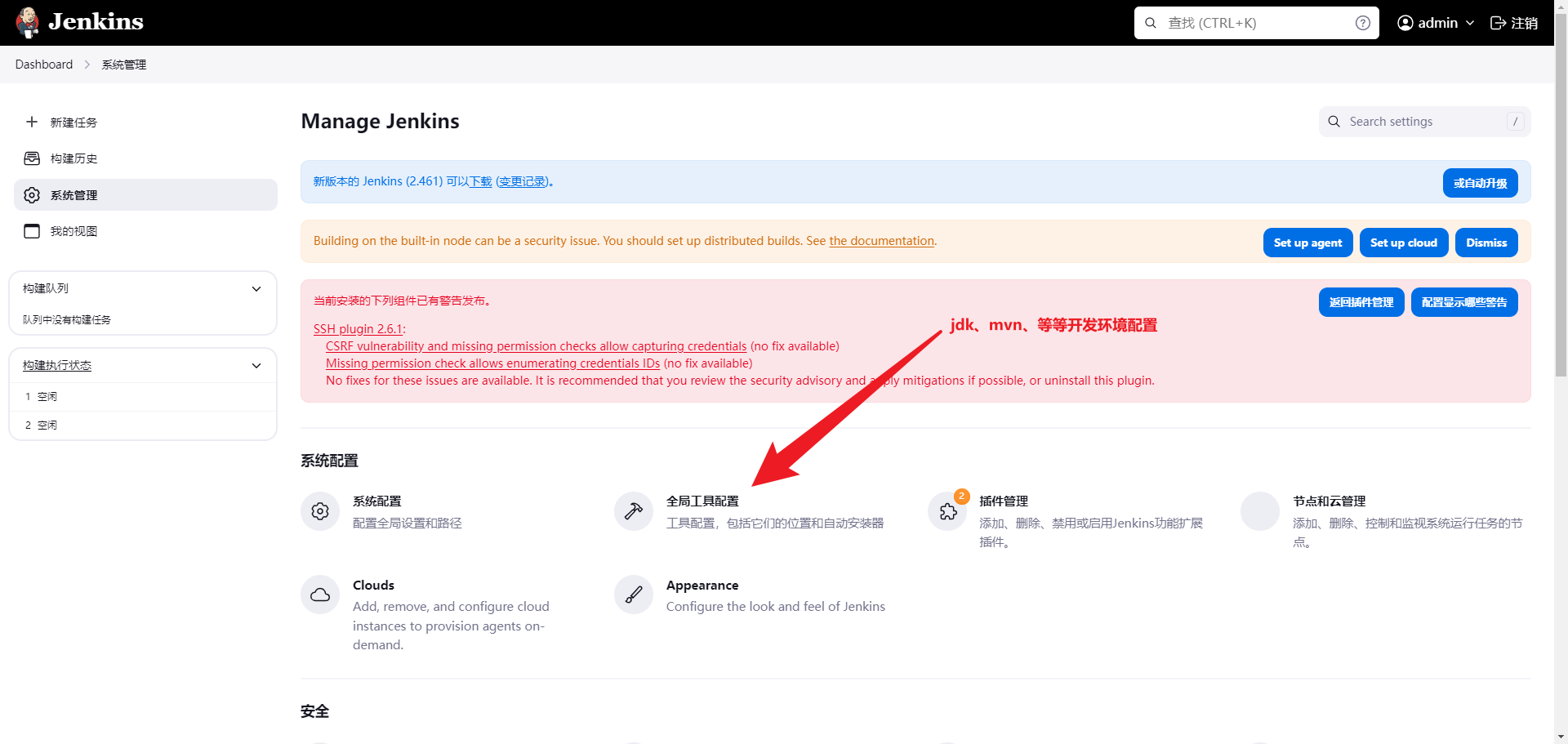The width and height of the screenshot is (1568, 744).
Task: Open 全局工具配置 title link
Action: (702, 501)
